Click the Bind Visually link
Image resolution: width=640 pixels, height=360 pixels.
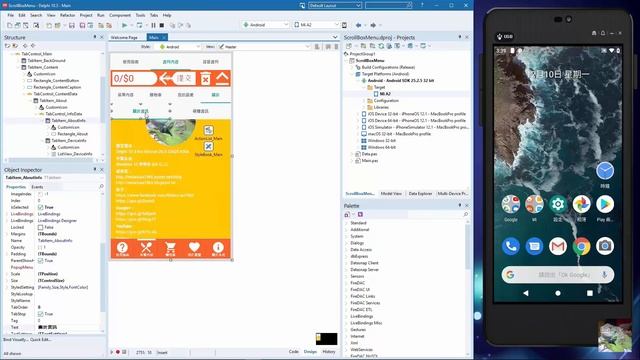pyautogui.click(x=16, y=339)
